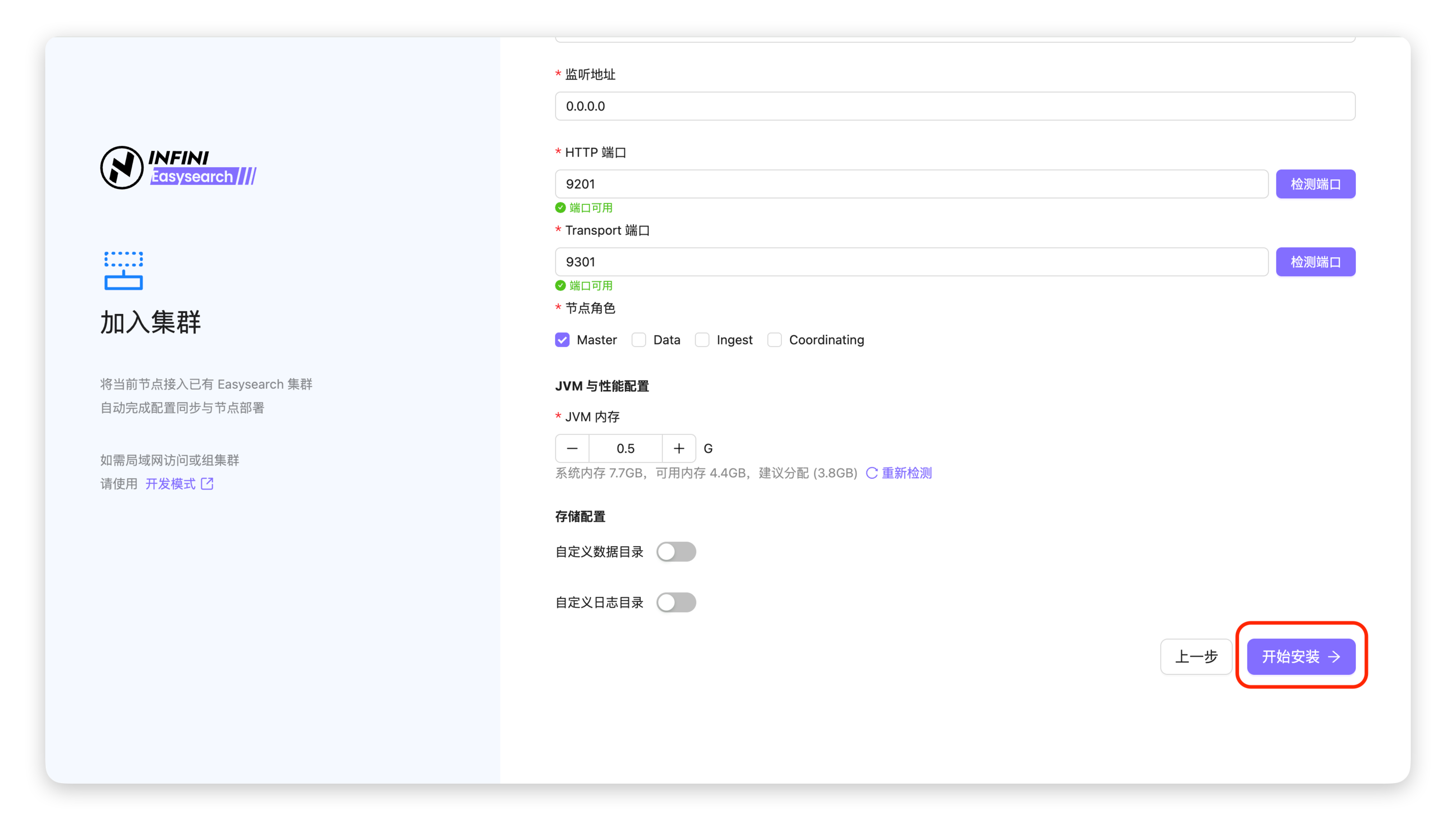
Task: Click the refresh icon next to 重新检测
Action: [872, 473]
